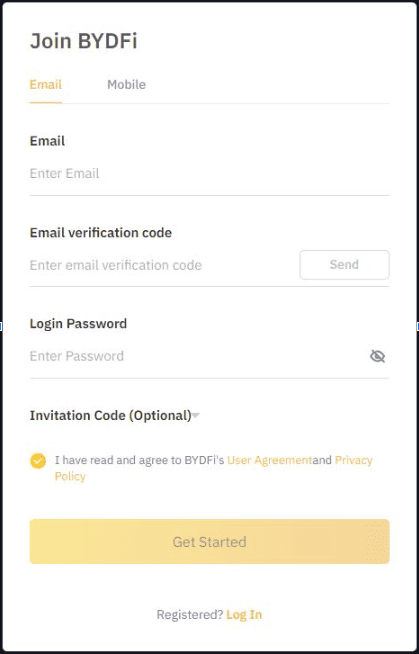Image resolution: width=419 pixels, height=654 pixels.
Task: Click the Invitation Code (Optional) label
Action: (x=110, y=415)
